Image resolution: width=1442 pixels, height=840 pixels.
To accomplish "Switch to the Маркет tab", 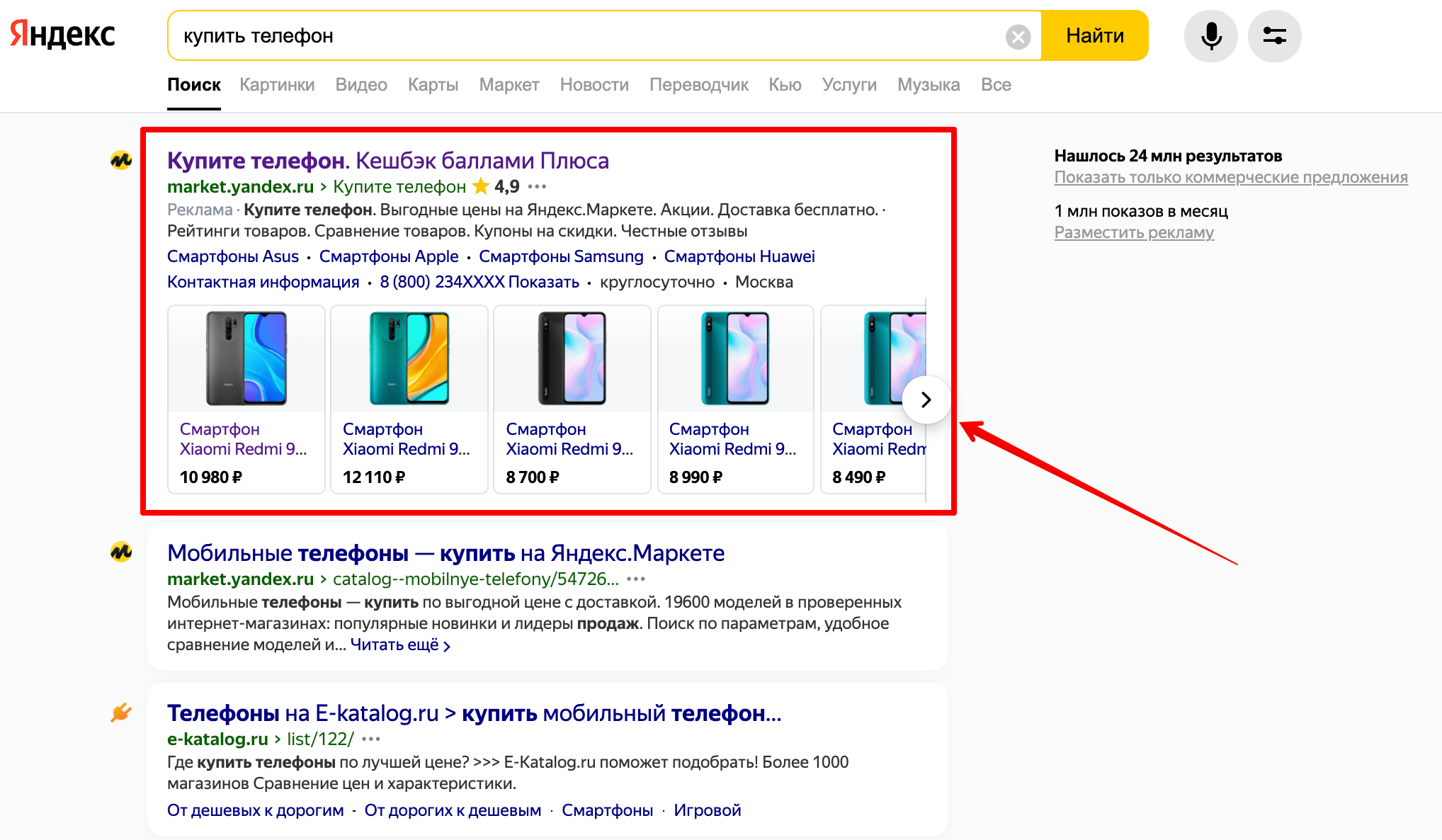I will [x=509, y=85].
